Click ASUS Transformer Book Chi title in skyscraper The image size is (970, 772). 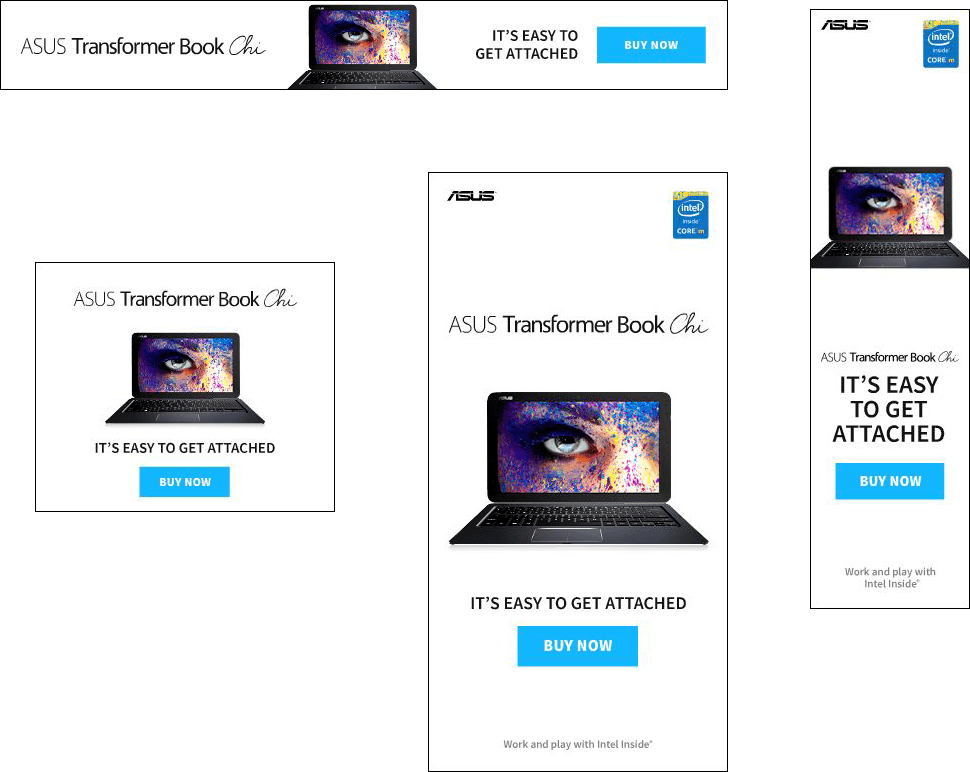tap(890, 358)
